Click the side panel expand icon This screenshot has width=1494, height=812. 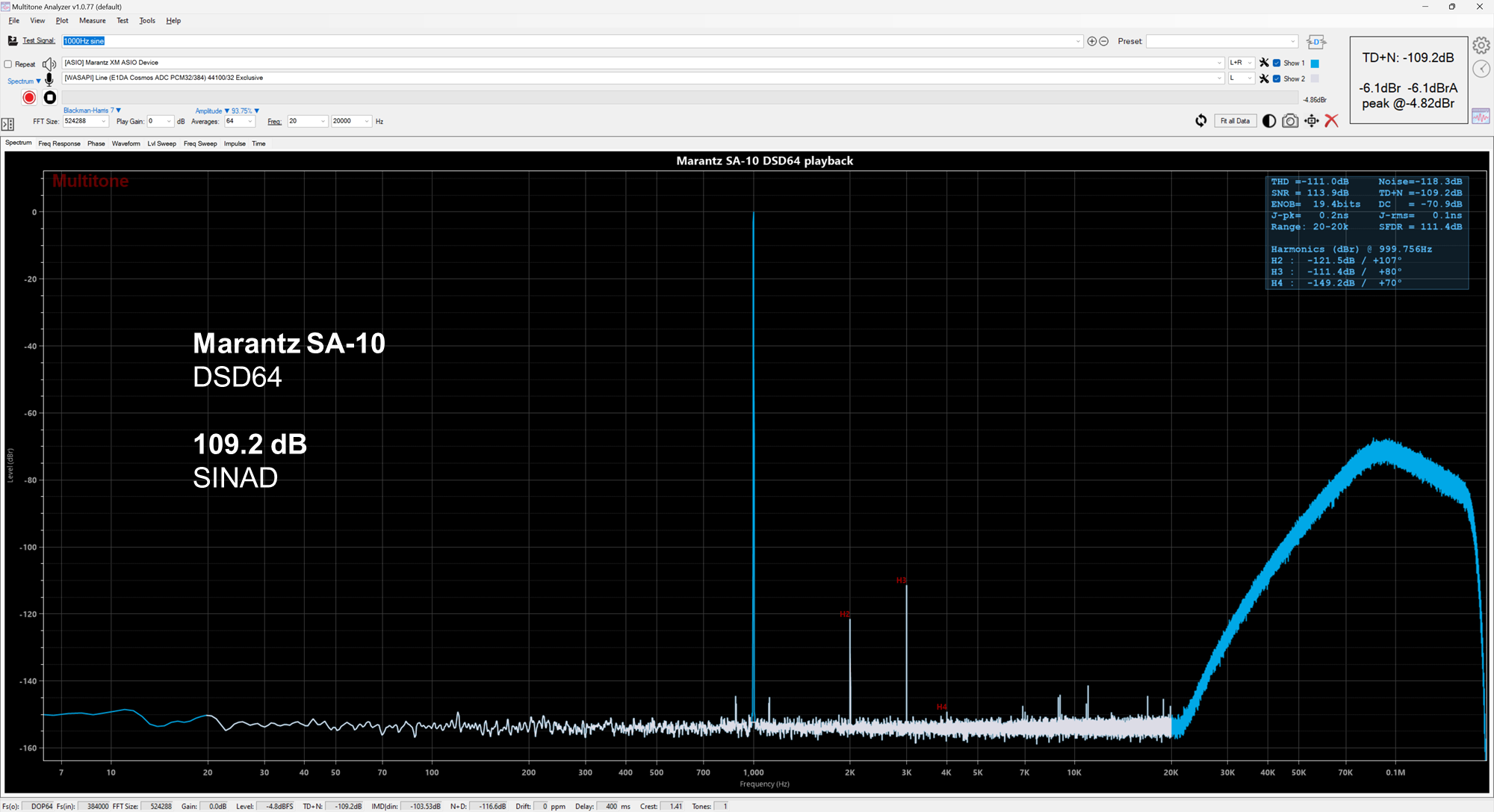7,124
